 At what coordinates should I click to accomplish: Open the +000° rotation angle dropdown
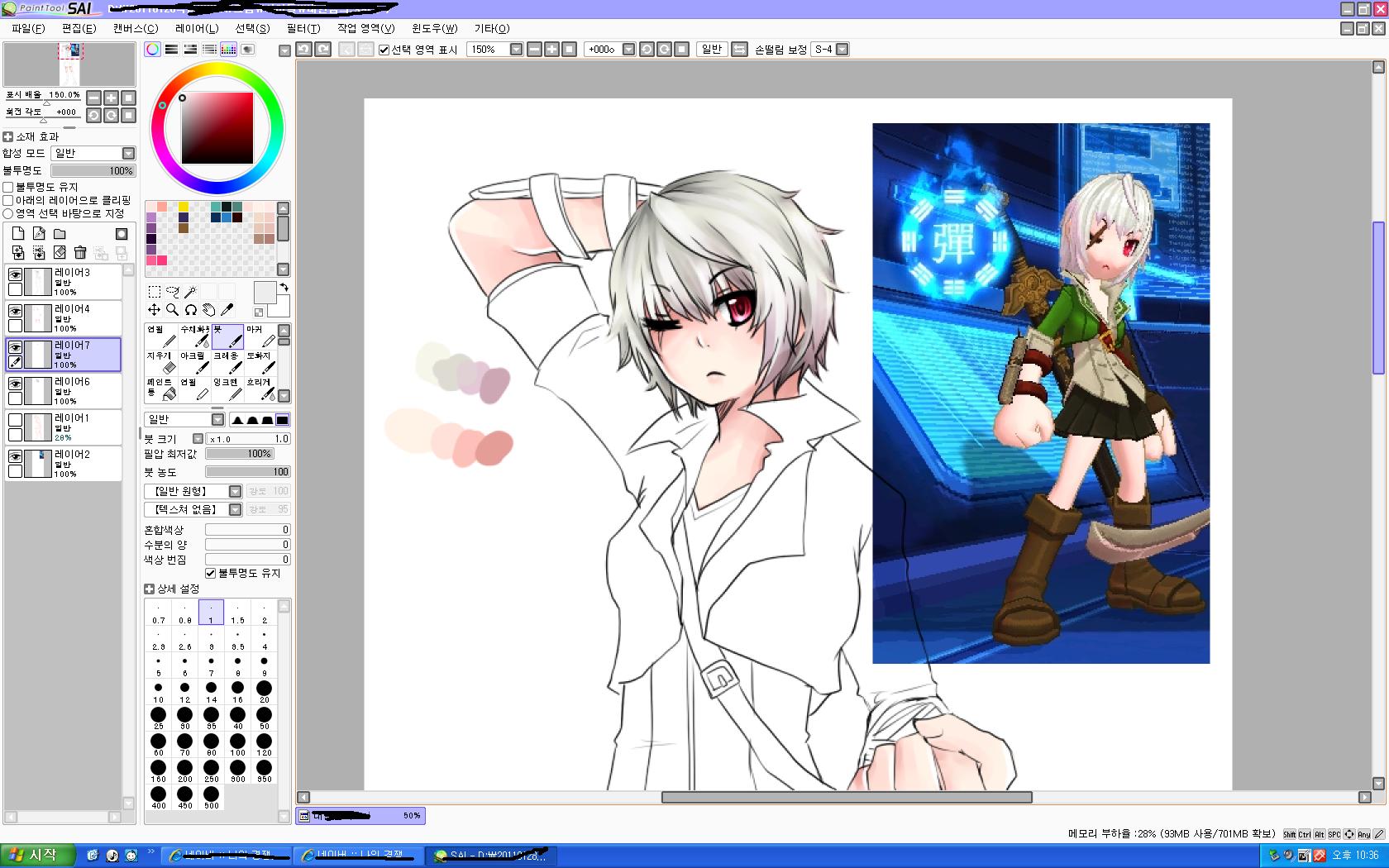[628, 49]
